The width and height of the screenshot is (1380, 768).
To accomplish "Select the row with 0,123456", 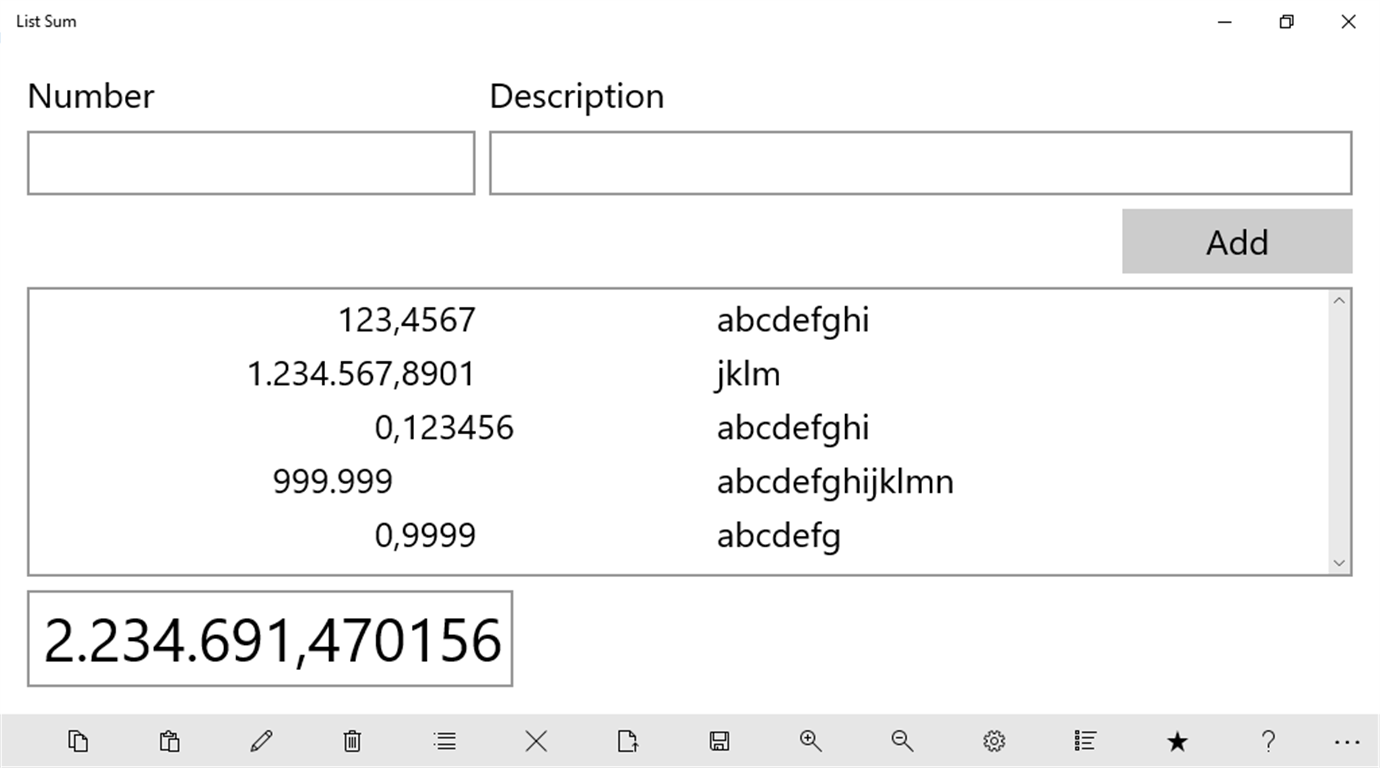I will tap(678, 428).
